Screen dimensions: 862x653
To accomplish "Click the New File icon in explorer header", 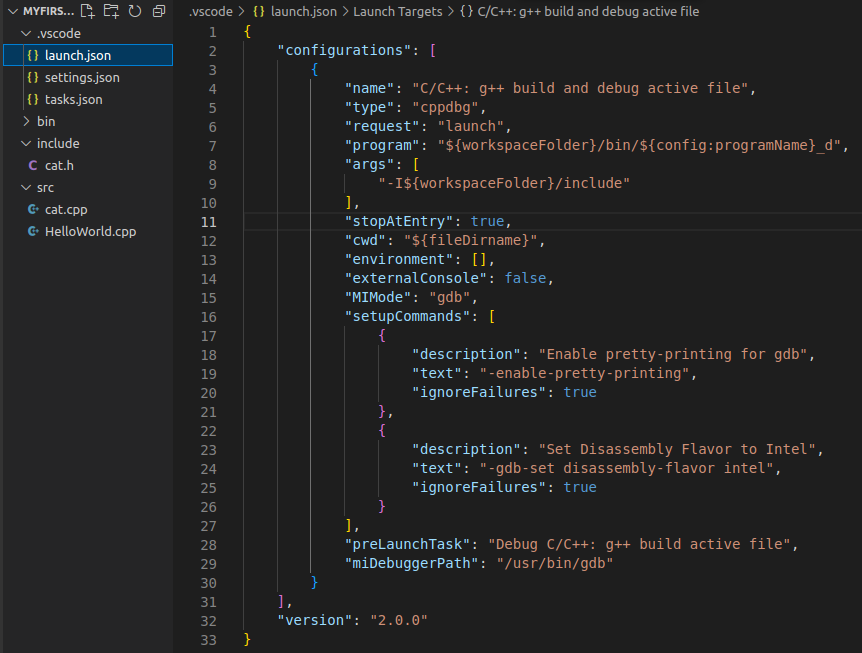I will pyautogui.click(x=88, y=11).
